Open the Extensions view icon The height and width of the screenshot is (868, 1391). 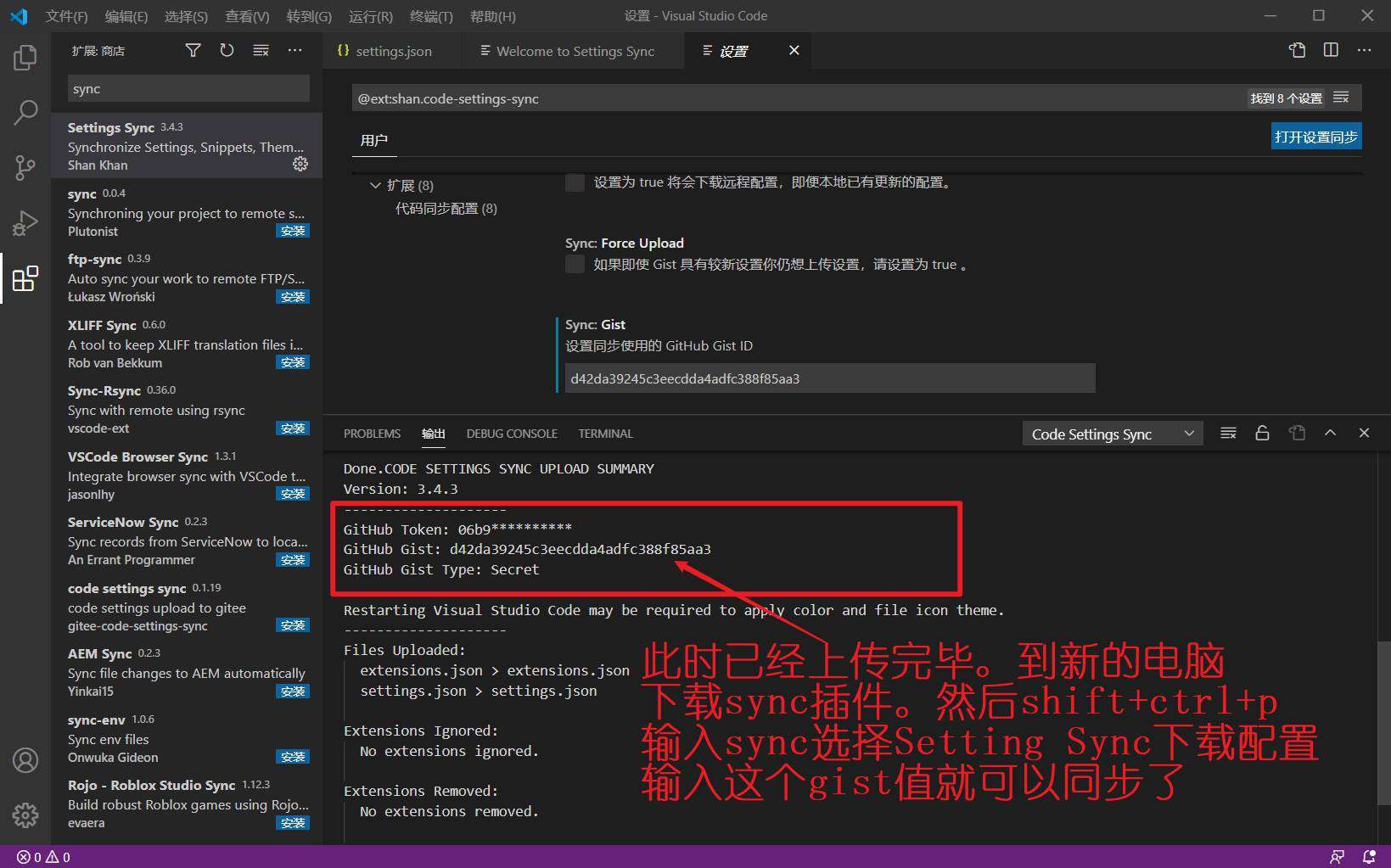coord(25,277)
